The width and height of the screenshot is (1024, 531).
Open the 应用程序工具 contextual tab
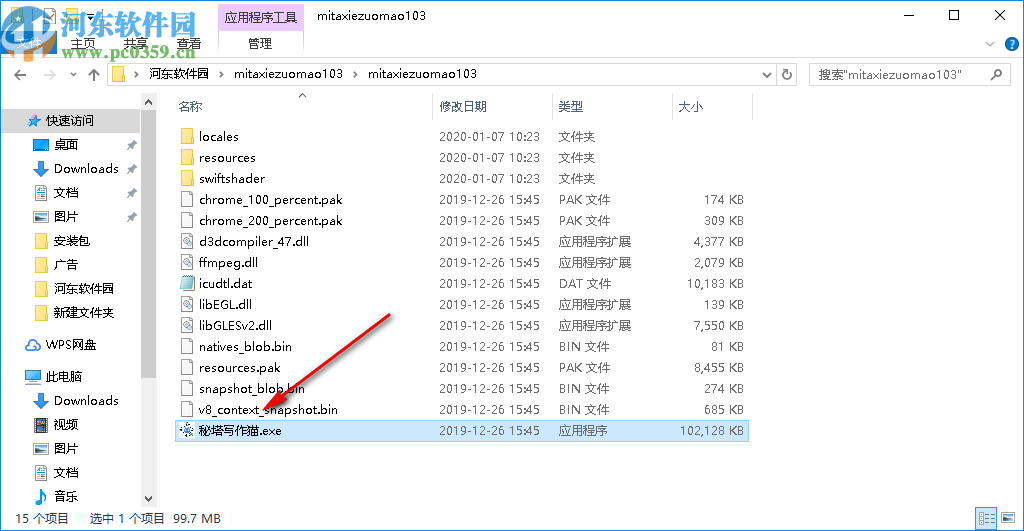click(261, 17)
